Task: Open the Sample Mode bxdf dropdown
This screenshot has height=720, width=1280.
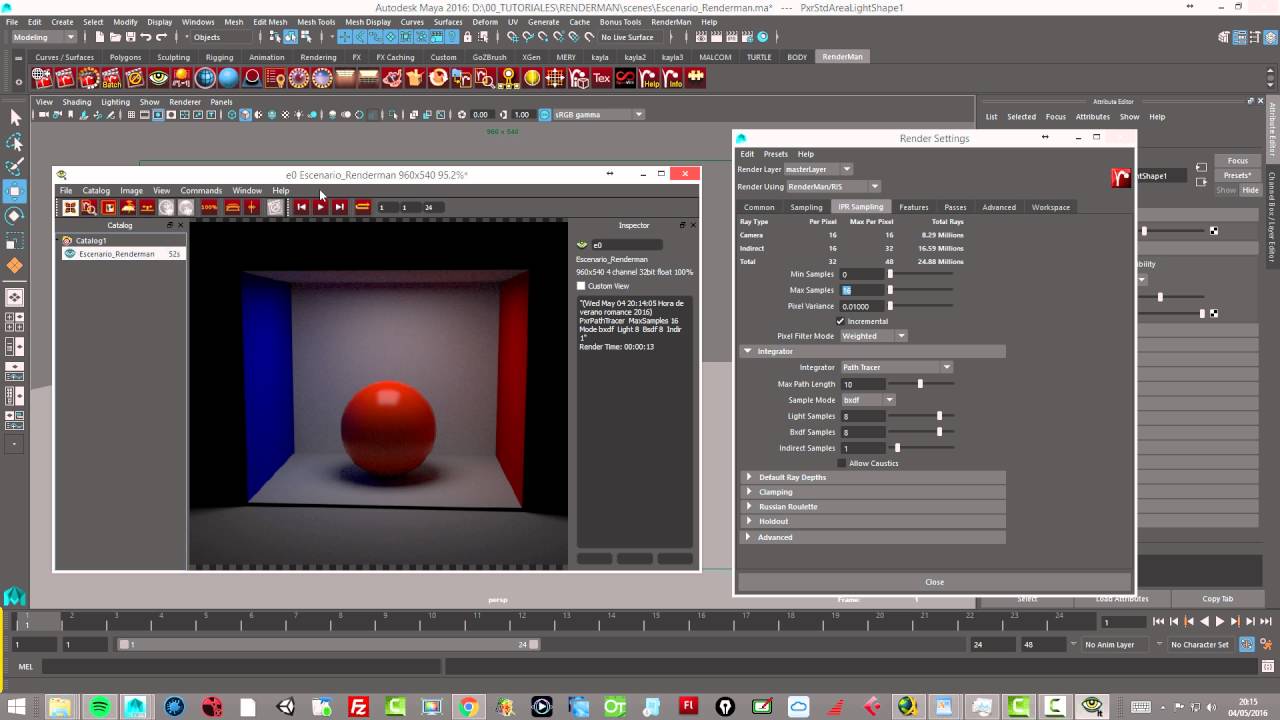Action: (x=867, y=400)
